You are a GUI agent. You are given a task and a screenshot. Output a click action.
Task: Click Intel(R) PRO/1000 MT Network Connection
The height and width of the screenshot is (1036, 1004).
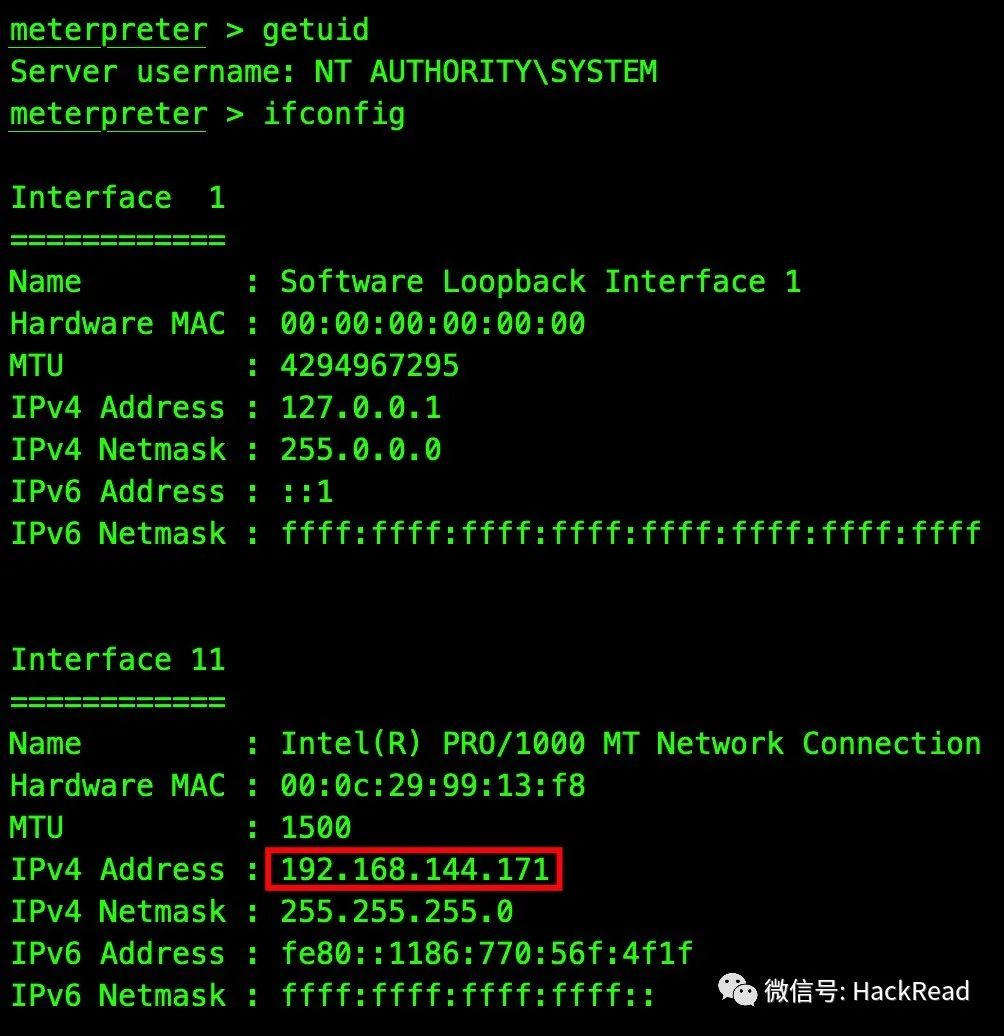point(631,744)
